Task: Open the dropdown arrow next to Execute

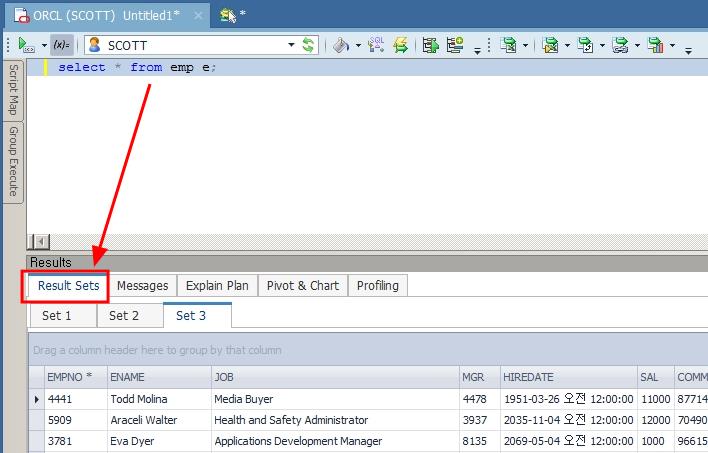Action: point(44,45)
